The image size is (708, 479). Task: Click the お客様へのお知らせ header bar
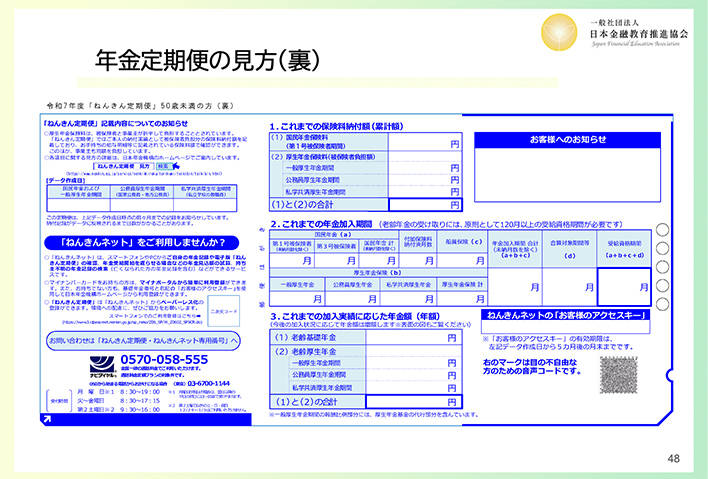coord(568,140)
